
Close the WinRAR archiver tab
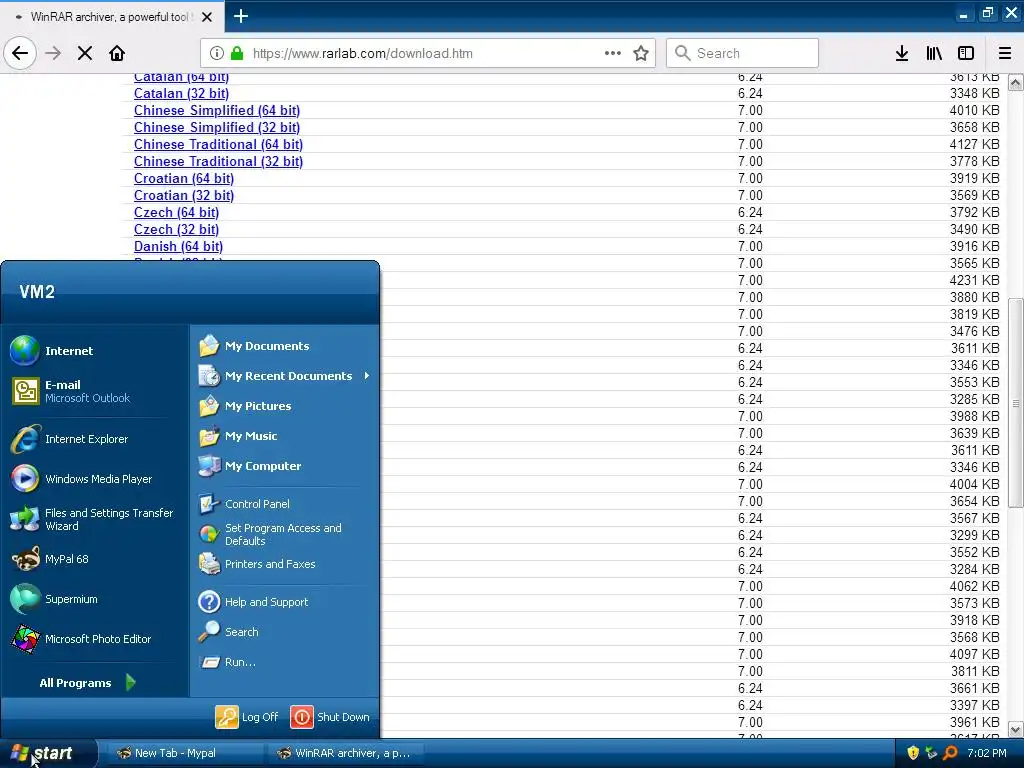pyautogui.click(x=207, y=17)
